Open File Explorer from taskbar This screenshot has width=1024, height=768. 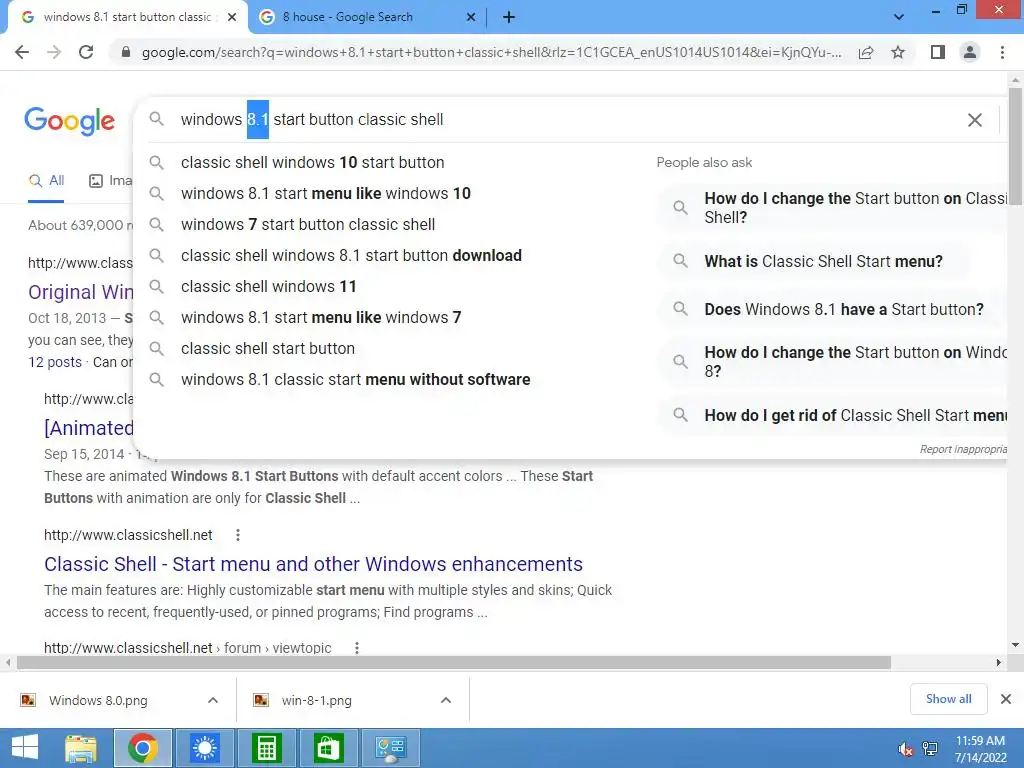(81, 748)
